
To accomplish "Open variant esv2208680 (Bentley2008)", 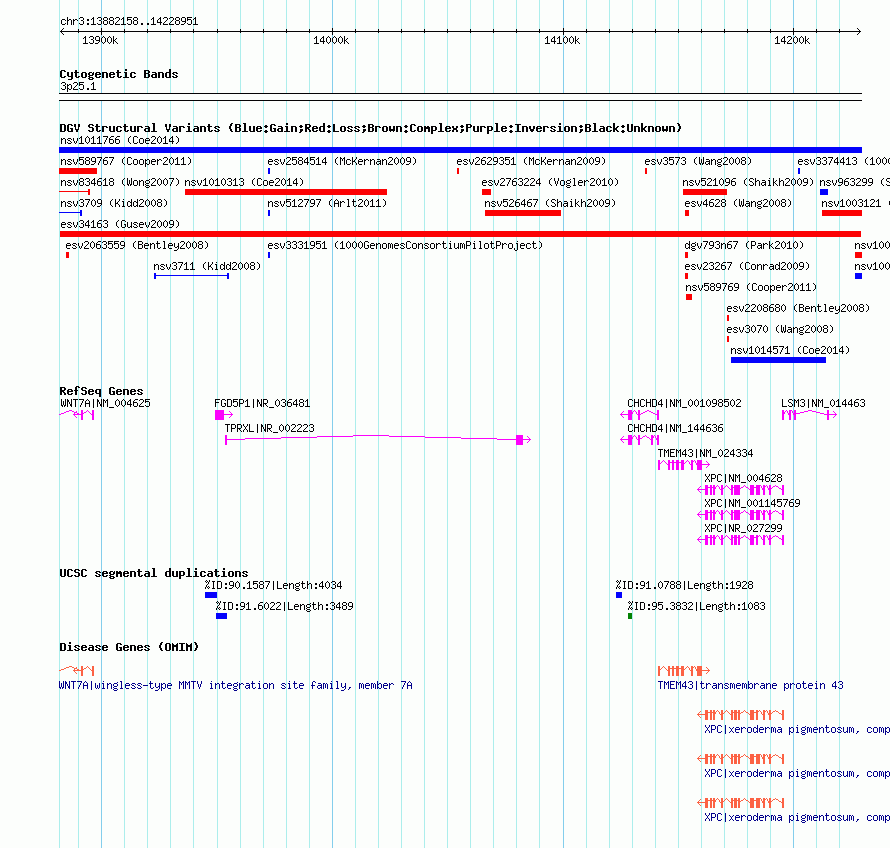I will coord(798,308).
